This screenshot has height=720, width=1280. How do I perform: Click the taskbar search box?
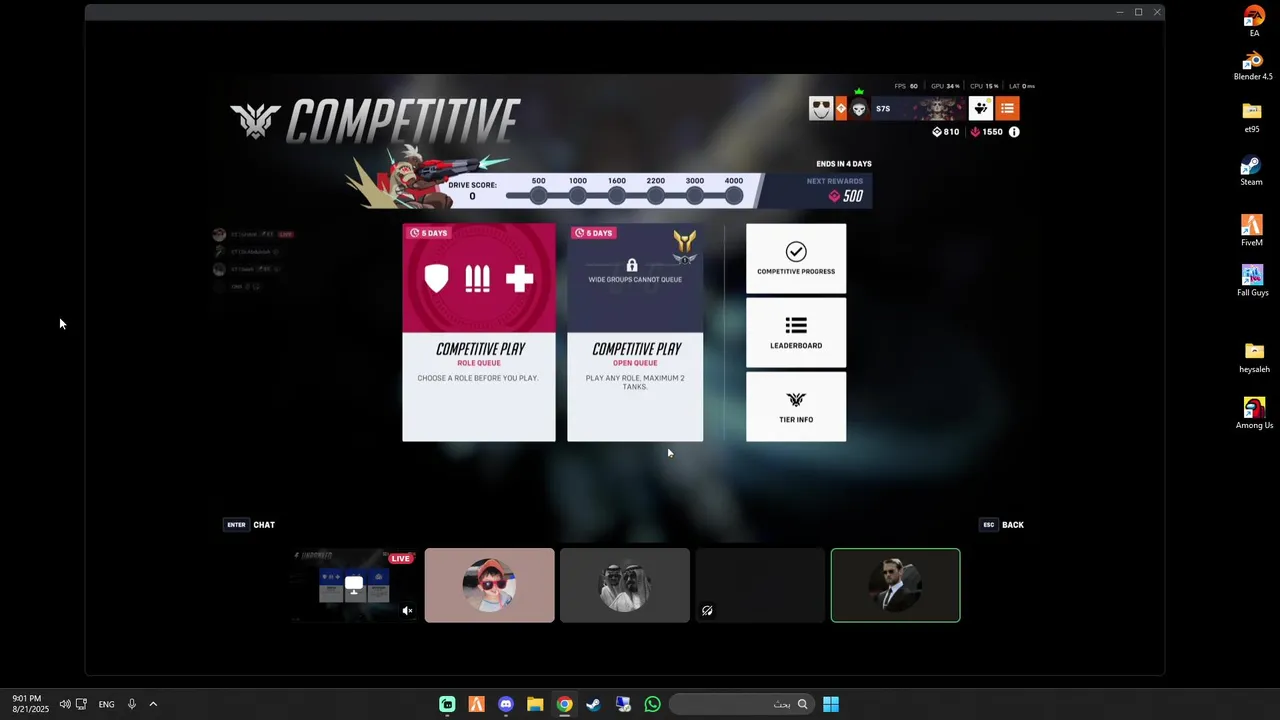tap(741, 704)
